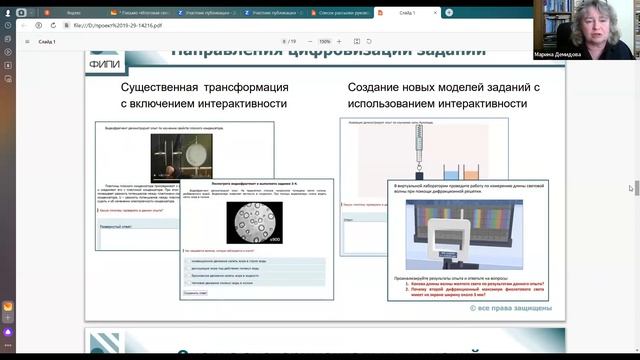This screenshot has height=360, width=640.
Task: Open sidebar more options dots
Action: [8, 345]
